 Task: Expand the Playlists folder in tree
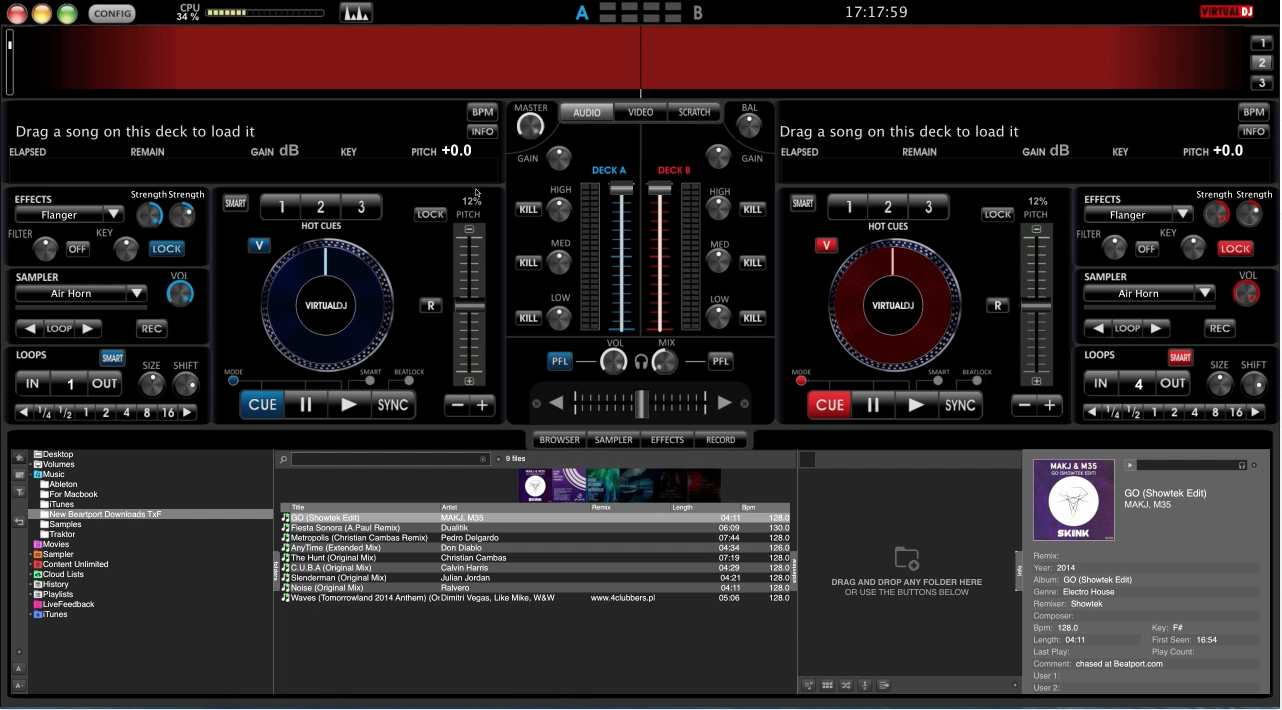(x=30, y=595)
